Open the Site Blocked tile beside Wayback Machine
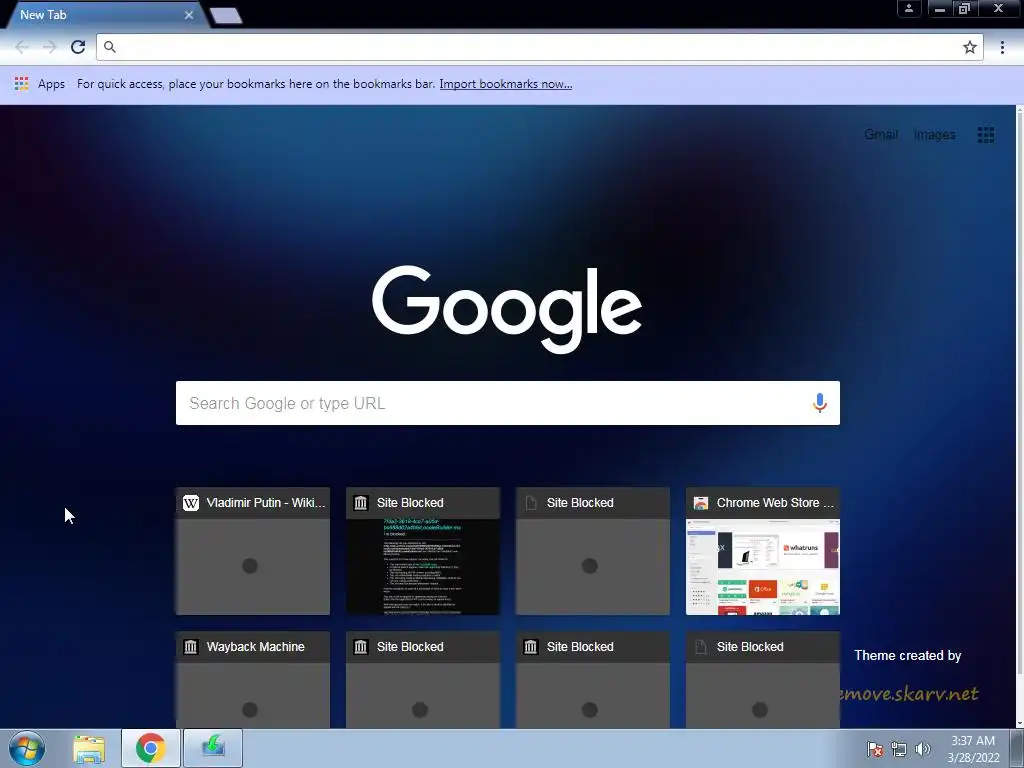 tap(423, 679)
